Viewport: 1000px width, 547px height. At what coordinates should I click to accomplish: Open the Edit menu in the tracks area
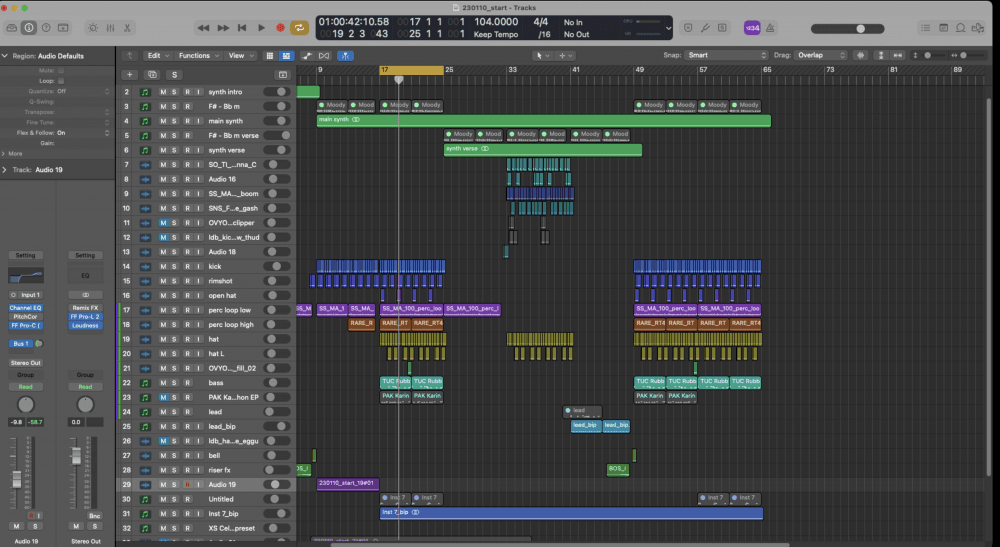click(x=158, y=55)
